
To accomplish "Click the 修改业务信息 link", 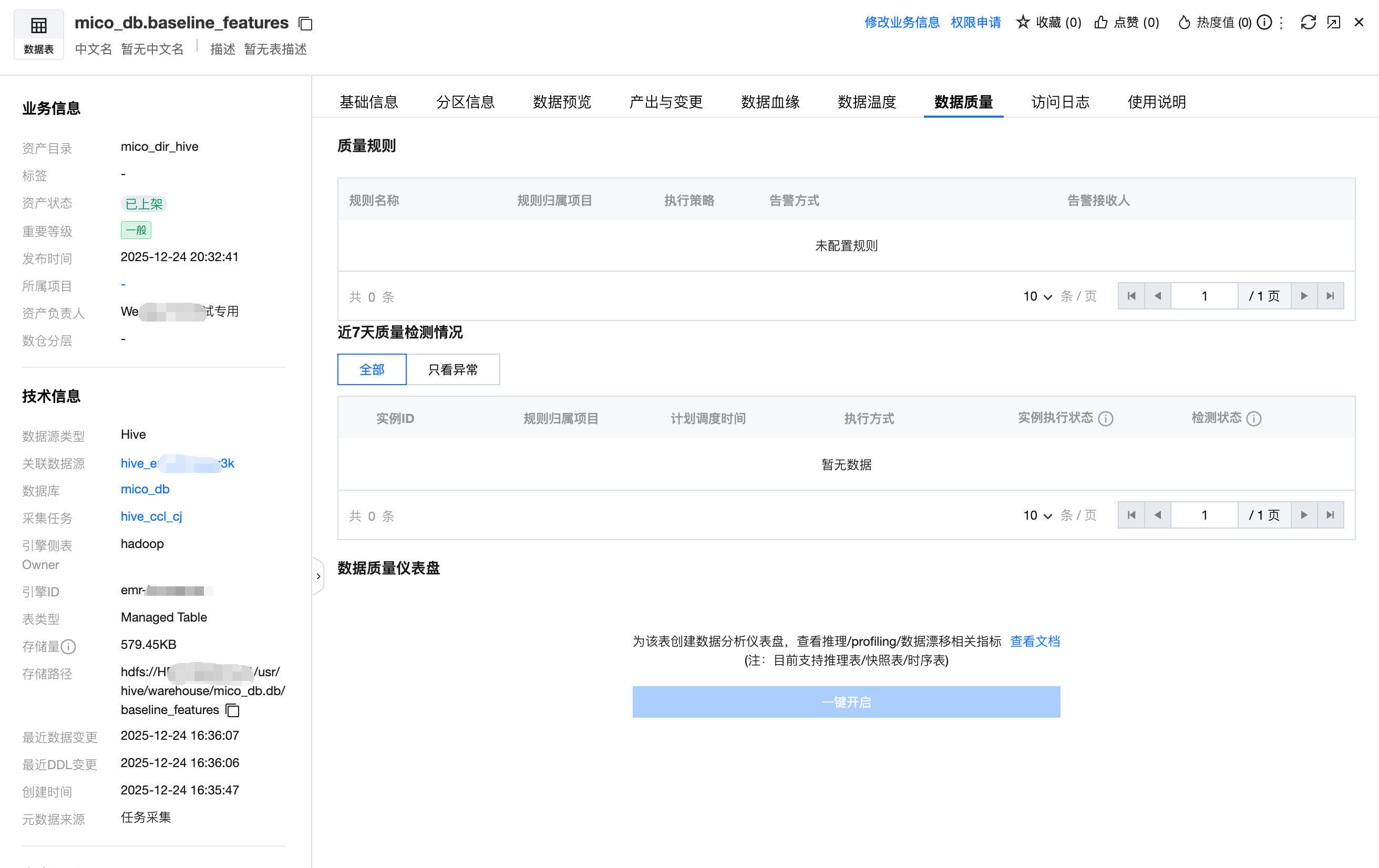I will pyautogui.click(x=901, y=22).
